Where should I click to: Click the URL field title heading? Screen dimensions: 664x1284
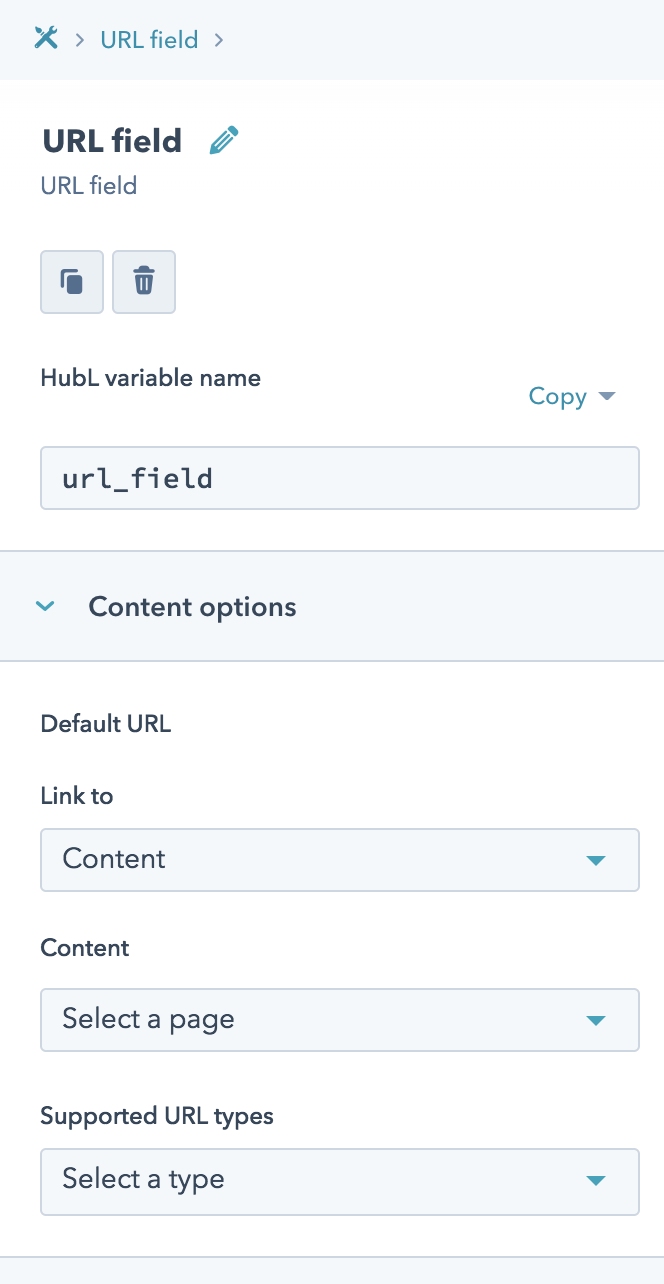point(111,141)
